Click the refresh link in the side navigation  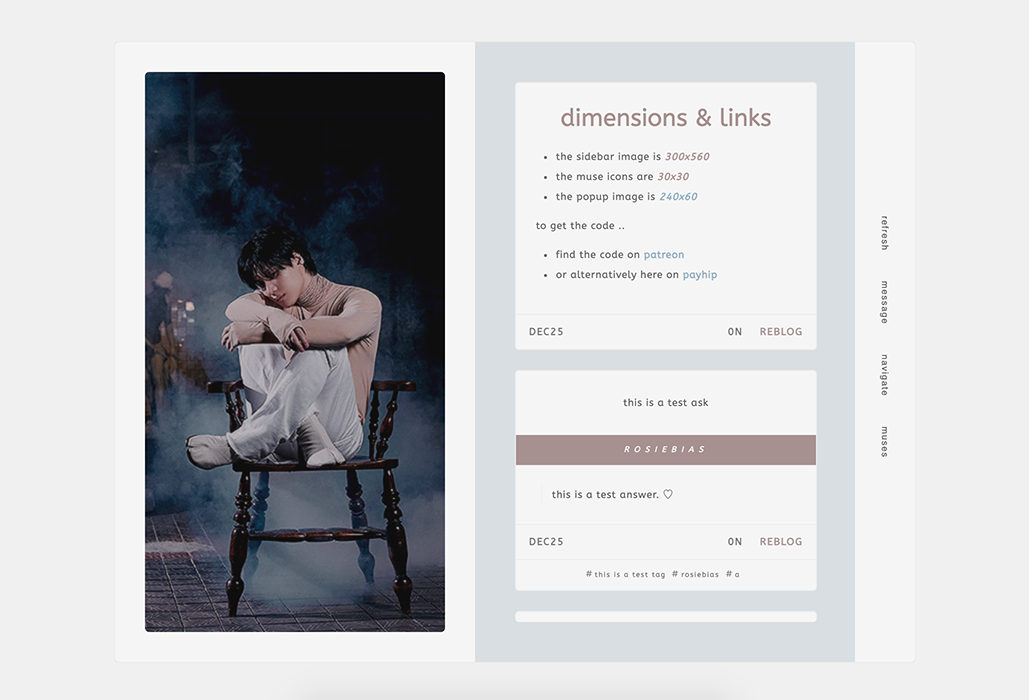[884, 232]
